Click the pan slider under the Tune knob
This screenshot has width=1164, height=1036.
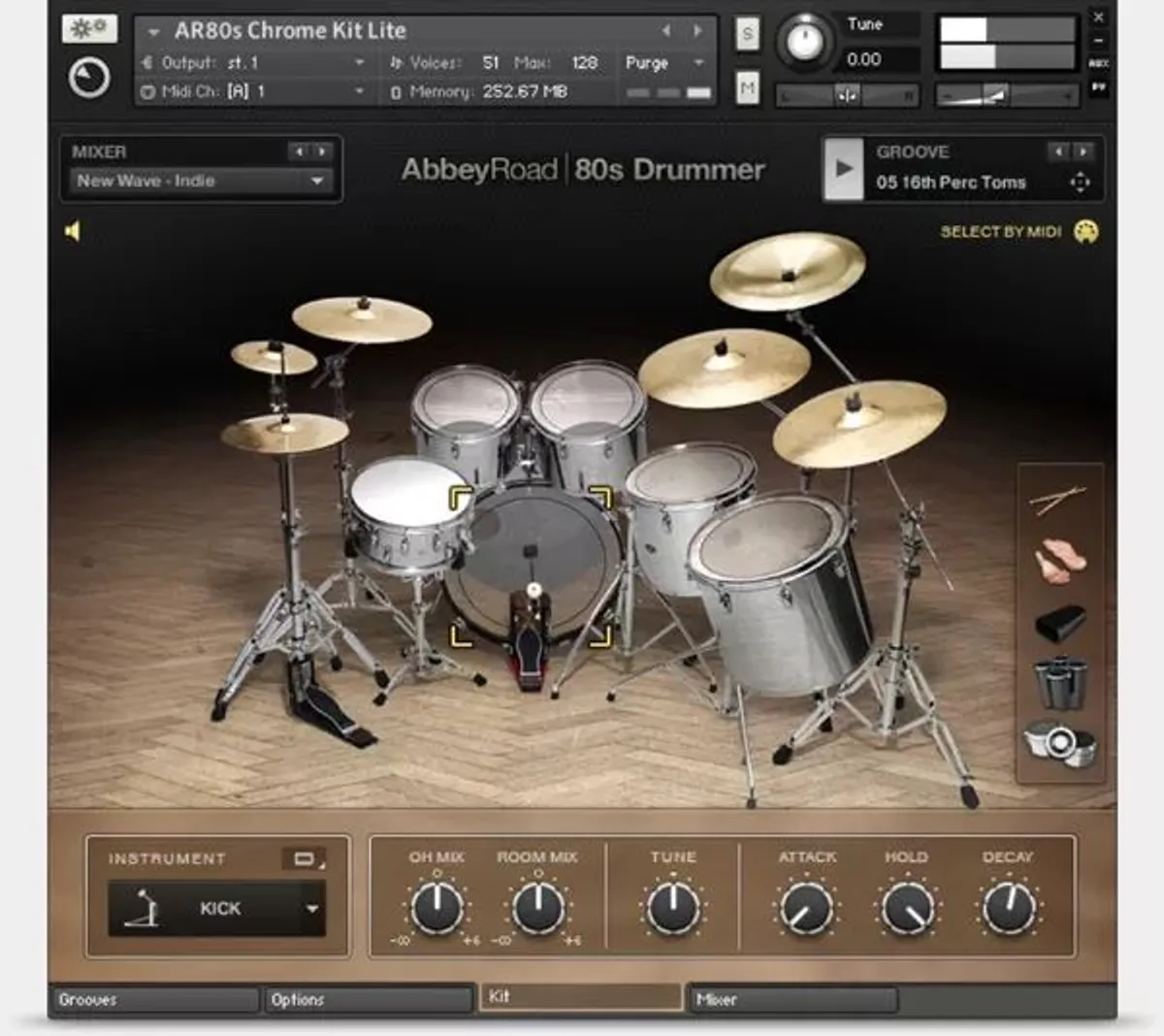(x=846, y=96)
